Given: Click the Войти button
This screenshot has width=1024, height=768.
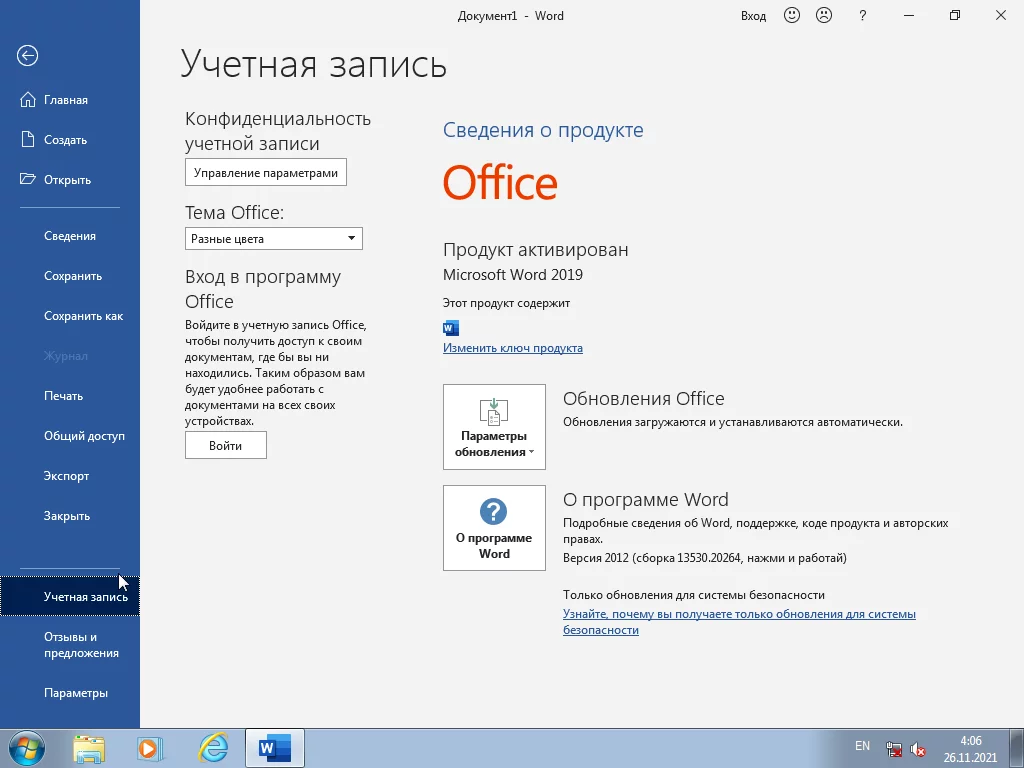Looking at the screenshot, I should point(226,445).
